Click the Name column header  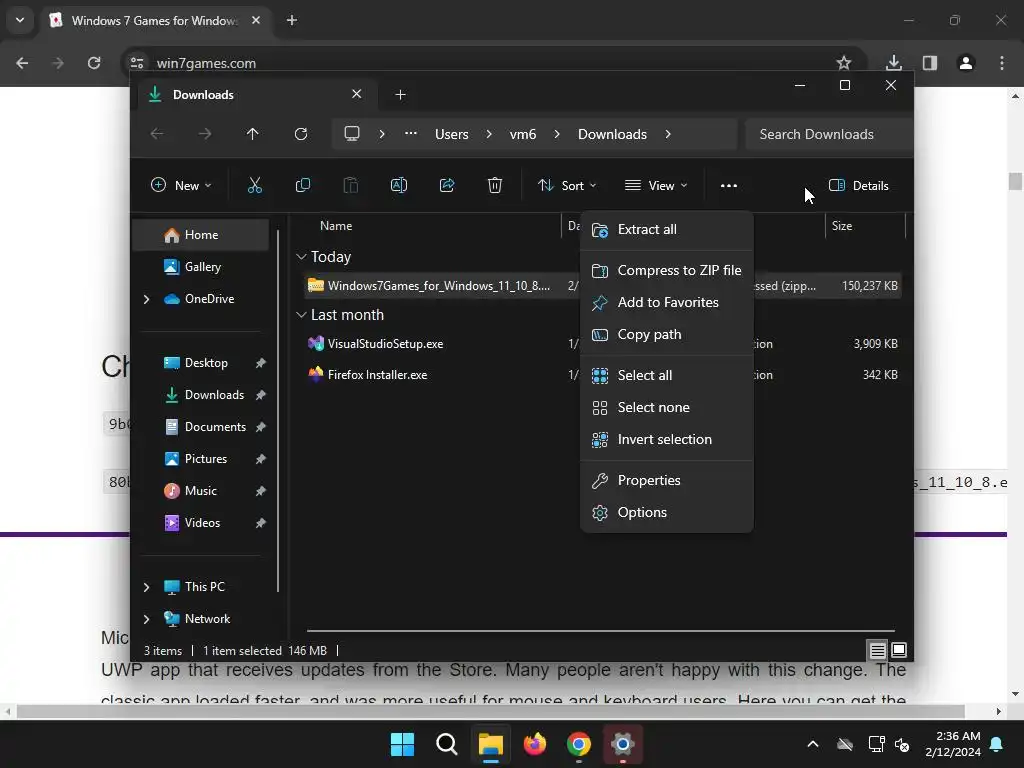pos(336,226)
